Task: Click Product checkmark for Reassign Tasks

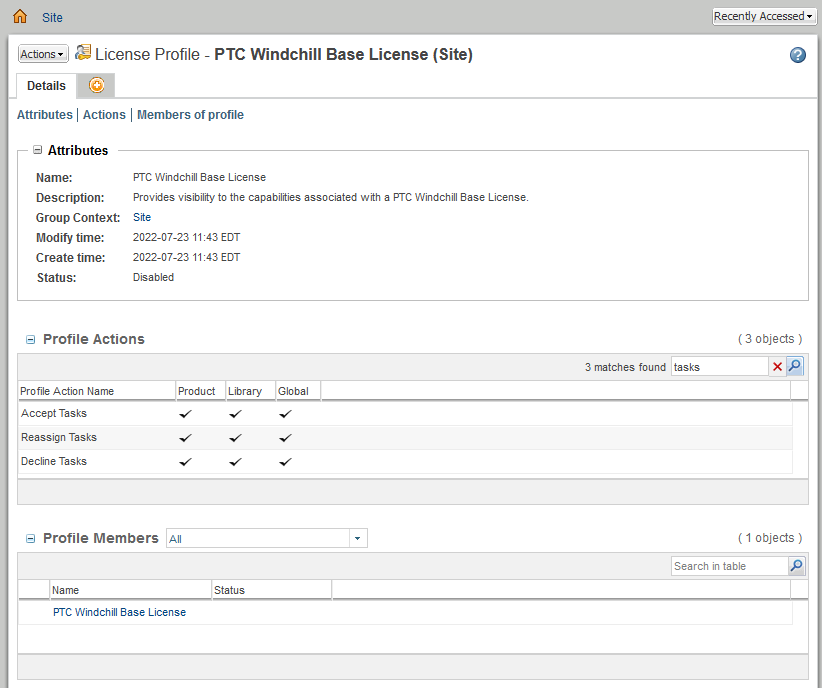Action: coord(186,438)
